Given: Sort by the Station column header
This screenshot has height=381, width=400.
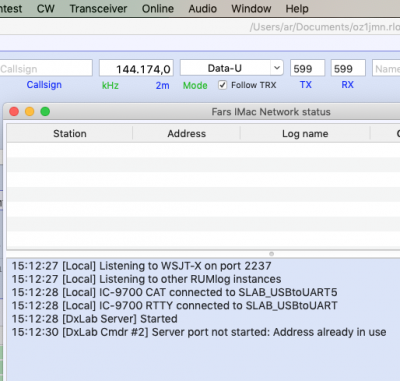Looking at the screenshot, I should tap(70, 134).
